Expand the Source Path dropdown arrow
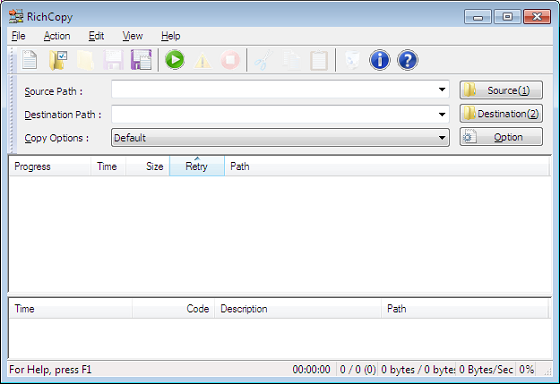Image resolution: width=560 pixels, height=384 pixels. click(x=442, y=89)
